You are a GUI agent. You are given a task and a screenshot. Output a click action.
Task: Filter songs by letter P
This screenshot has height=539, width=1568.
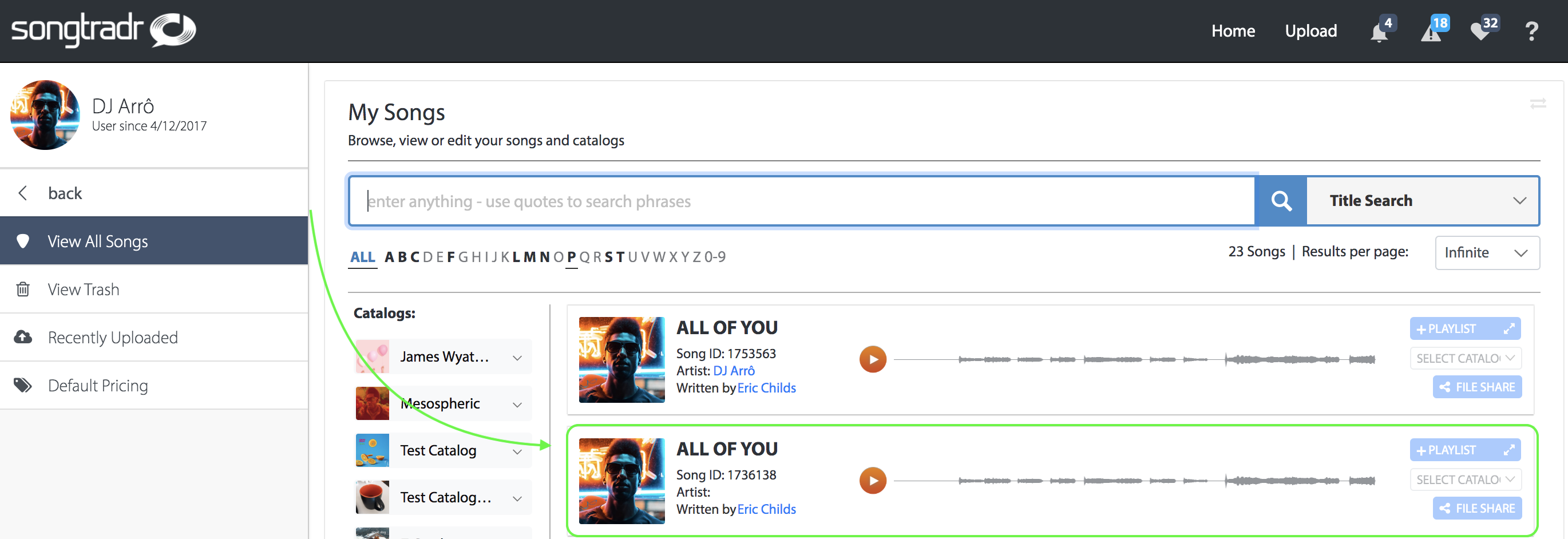coord(571,257)
